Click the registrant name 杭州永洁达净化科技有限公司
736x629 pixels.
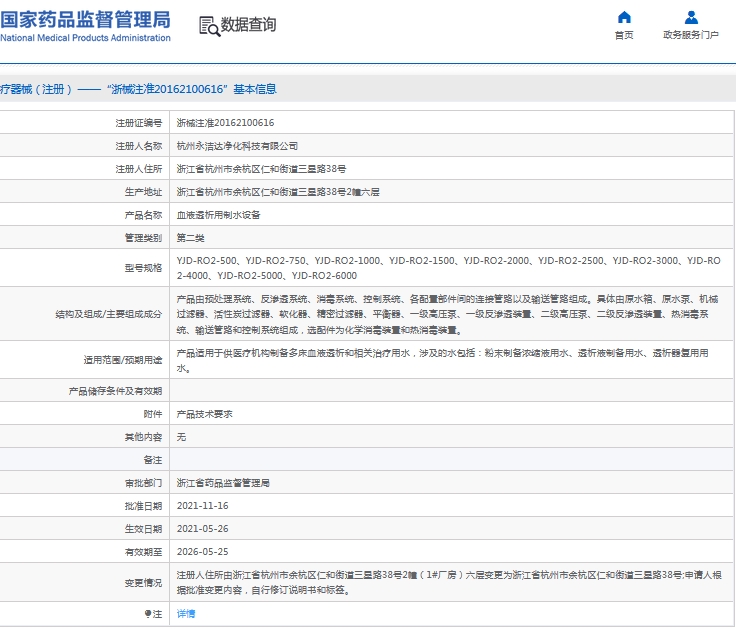point(237,146)
